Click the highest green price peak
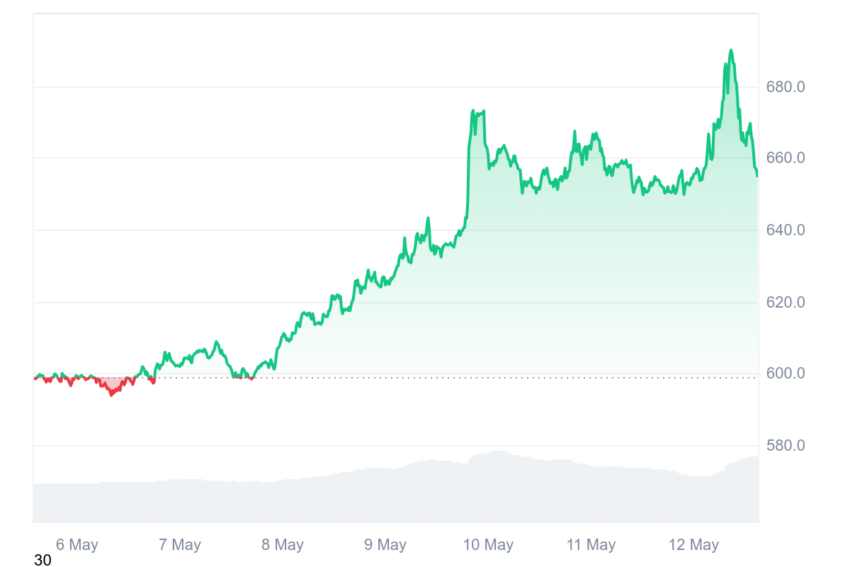The width and height of the screenshot is (850, 567). (731, 51)
